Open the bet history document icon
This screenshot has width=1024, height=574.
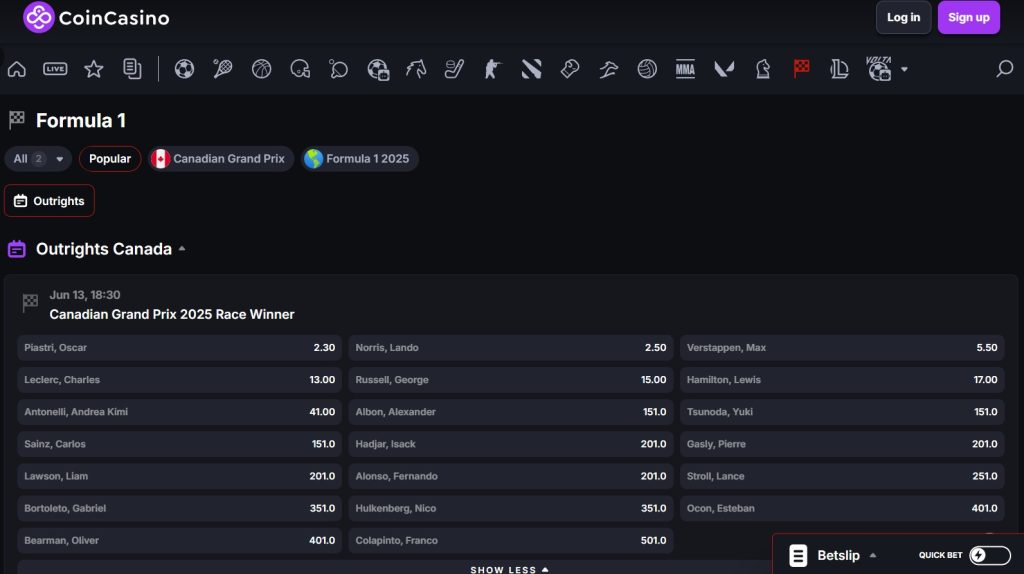click(132, 69)
